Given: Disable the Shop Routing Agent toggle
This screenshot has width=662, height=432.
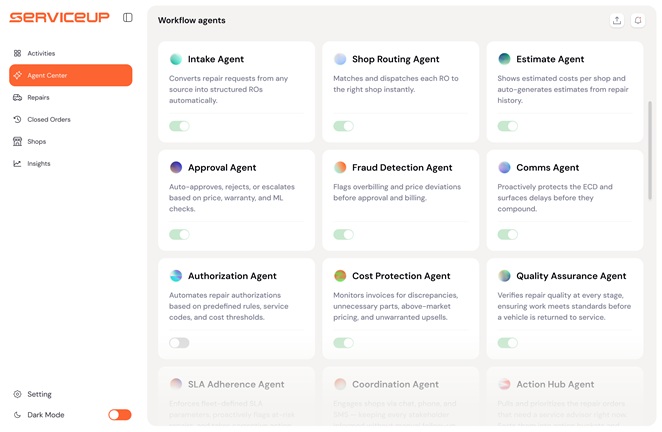Looking at the screenshot, I should (x=343, y=126).
